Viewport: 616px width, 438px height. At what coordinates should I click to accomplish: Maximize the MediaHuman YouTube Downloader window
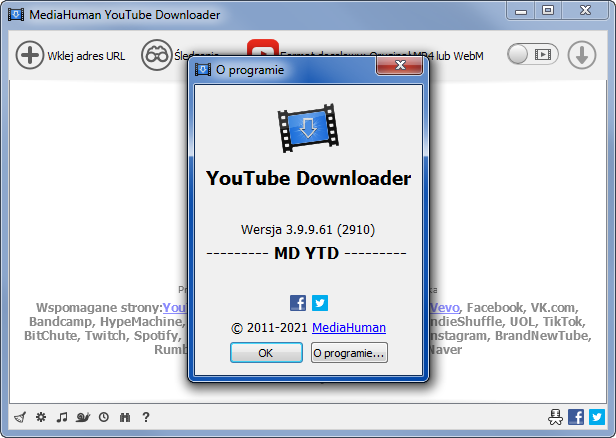coord(548,10)
